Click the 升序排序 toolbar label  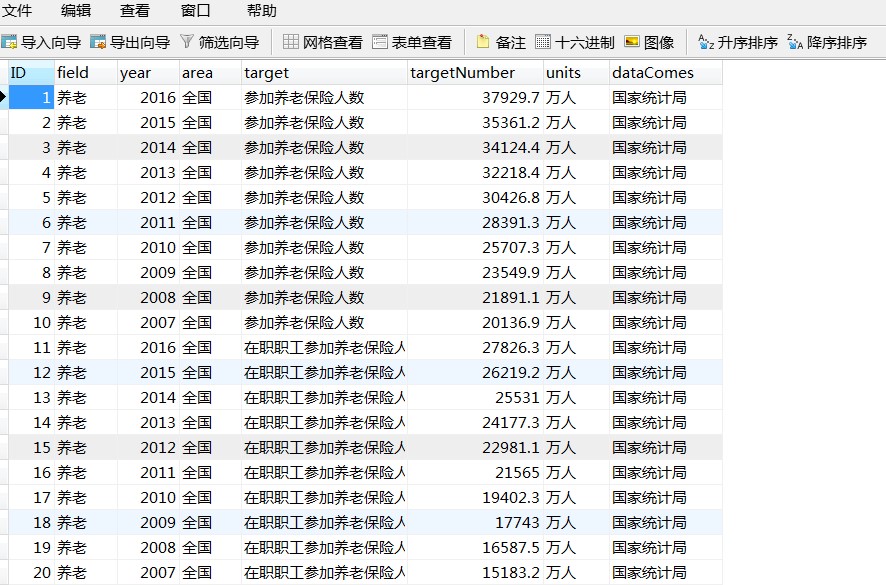pos(748,42)
